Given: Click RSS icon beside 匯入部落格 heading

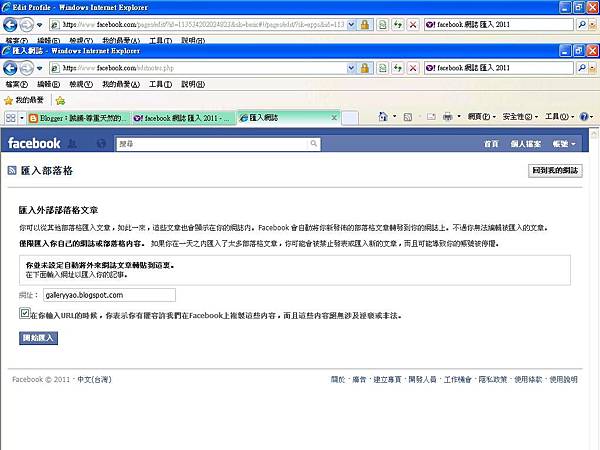Looking at the screenshot, I should click(x=12, y=171).
